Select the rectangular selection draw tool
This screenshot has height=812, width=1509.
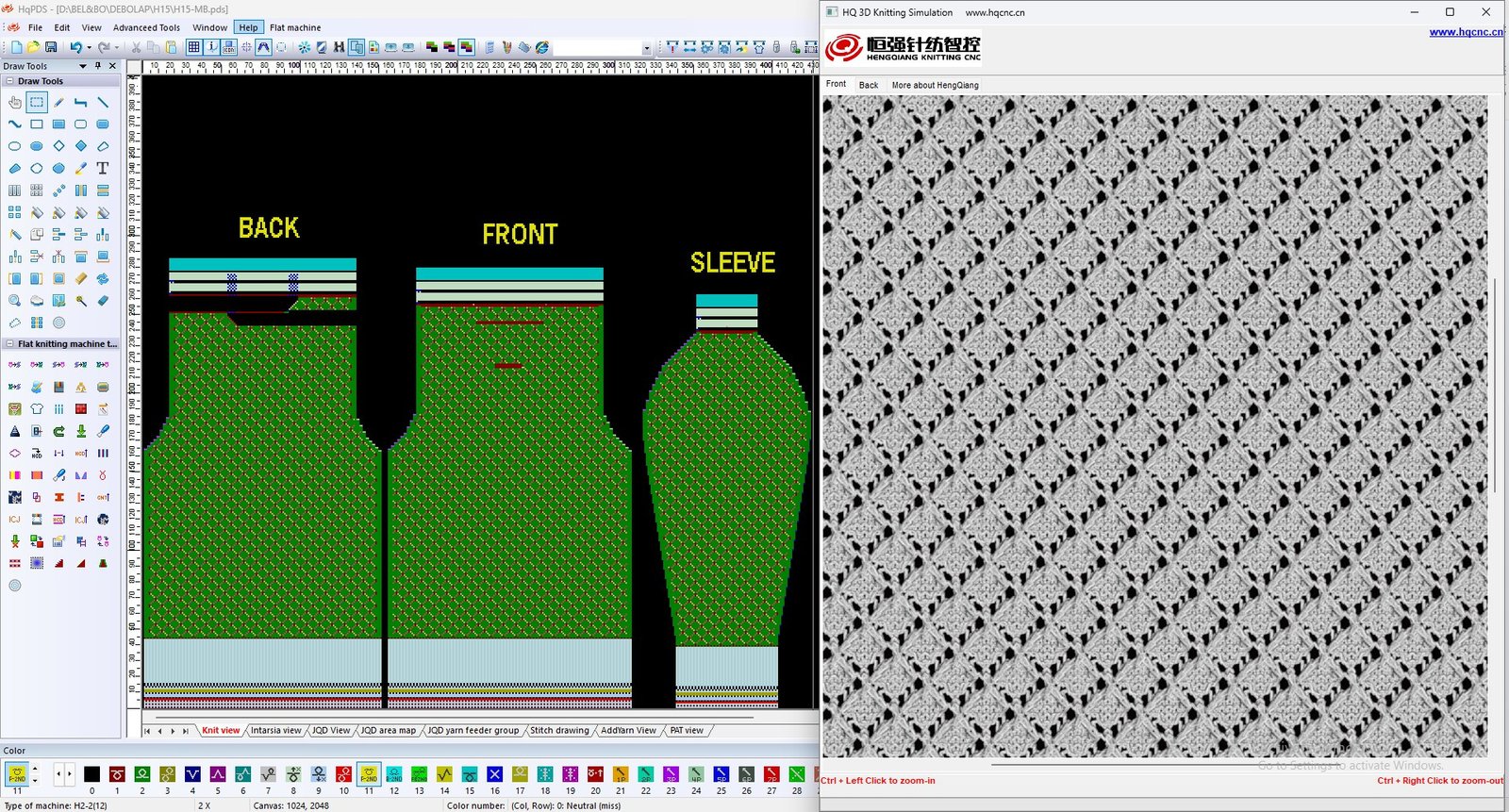coord(37,102)
